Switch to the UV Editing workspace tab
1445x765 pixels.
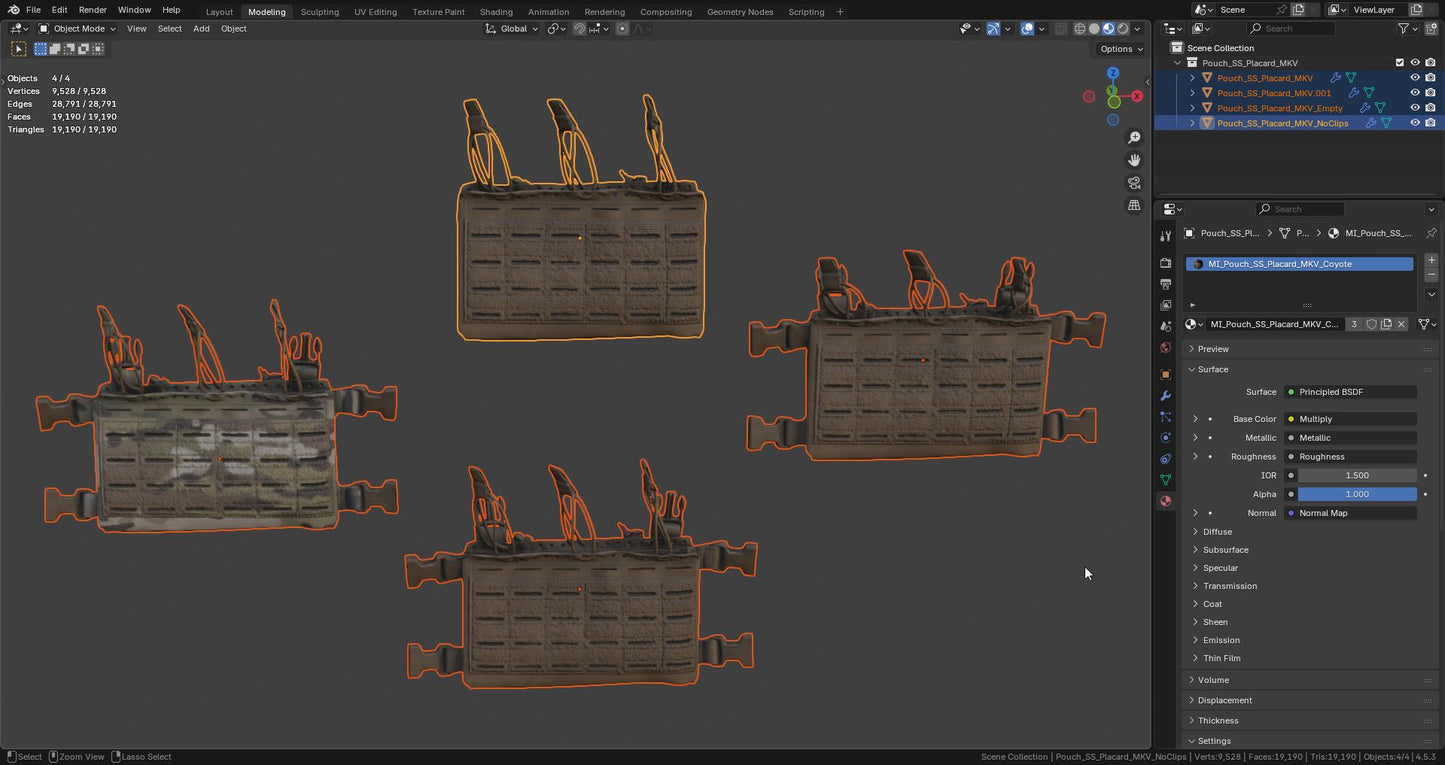pyautogui.click(x=375, y=12)
